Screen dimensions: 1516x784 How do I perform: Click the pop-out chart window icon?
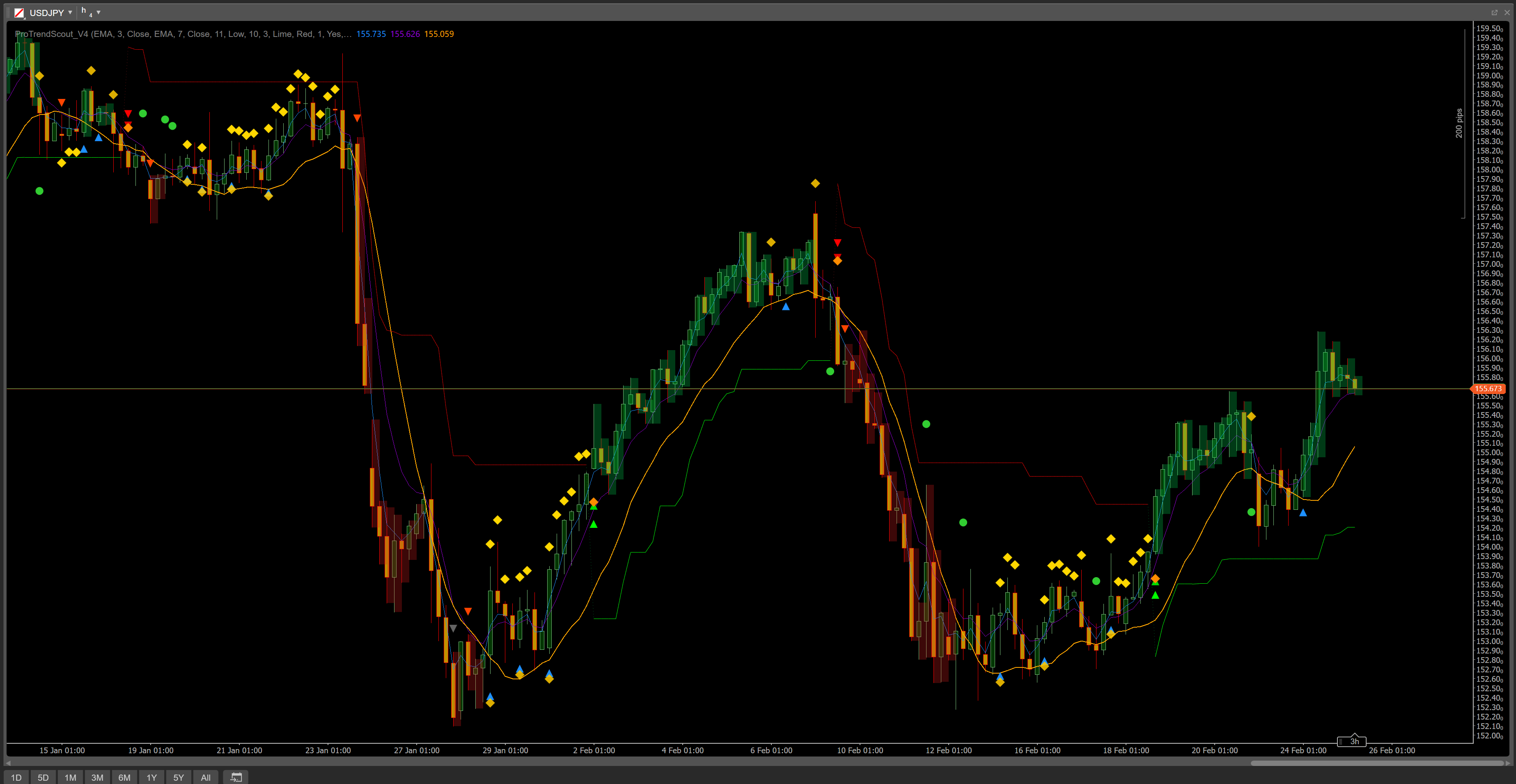1494,12
